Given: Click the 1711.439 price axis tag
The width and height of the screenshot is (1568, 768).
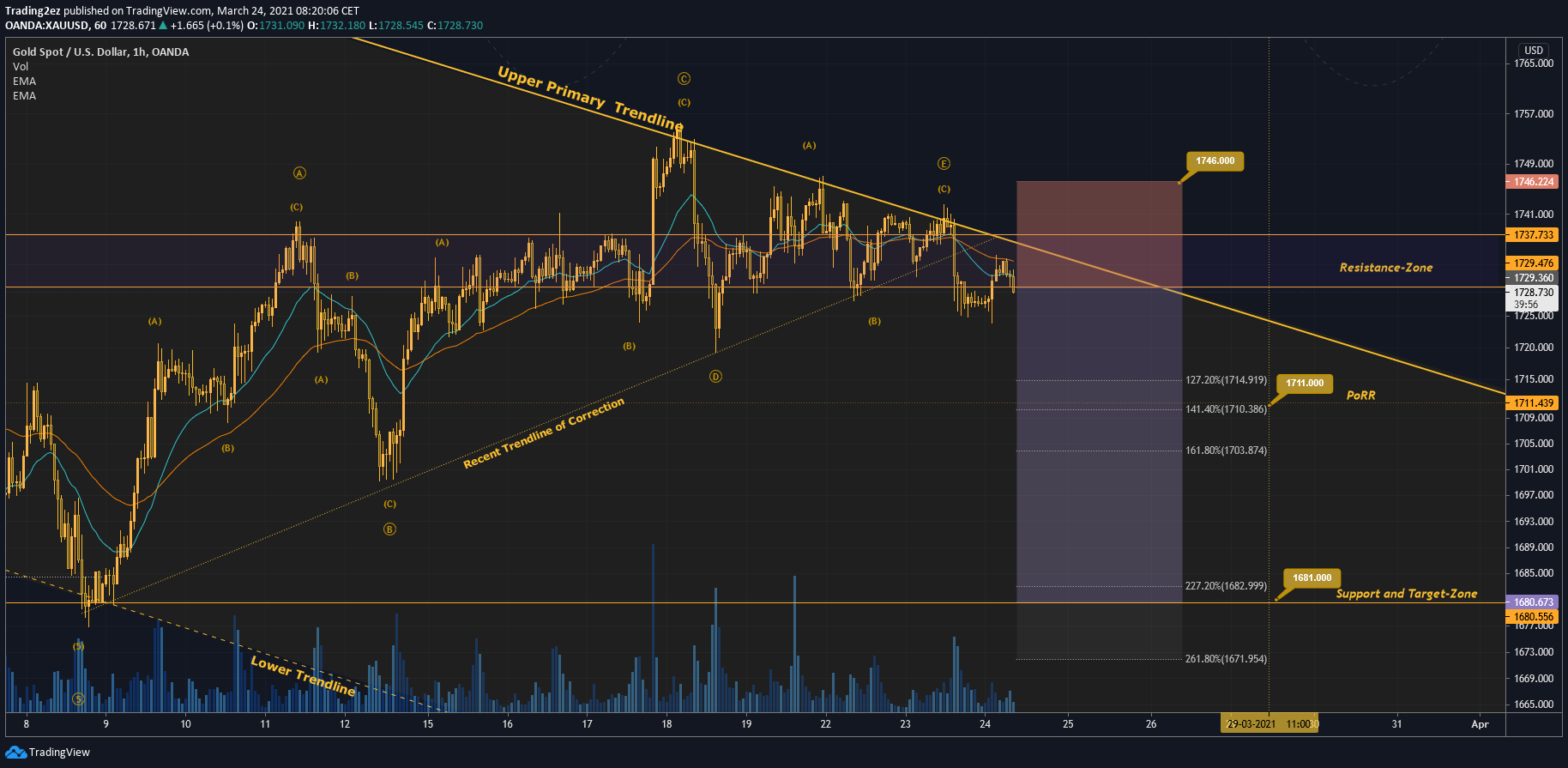Looking at the screenshot, I should [1532, 403].
